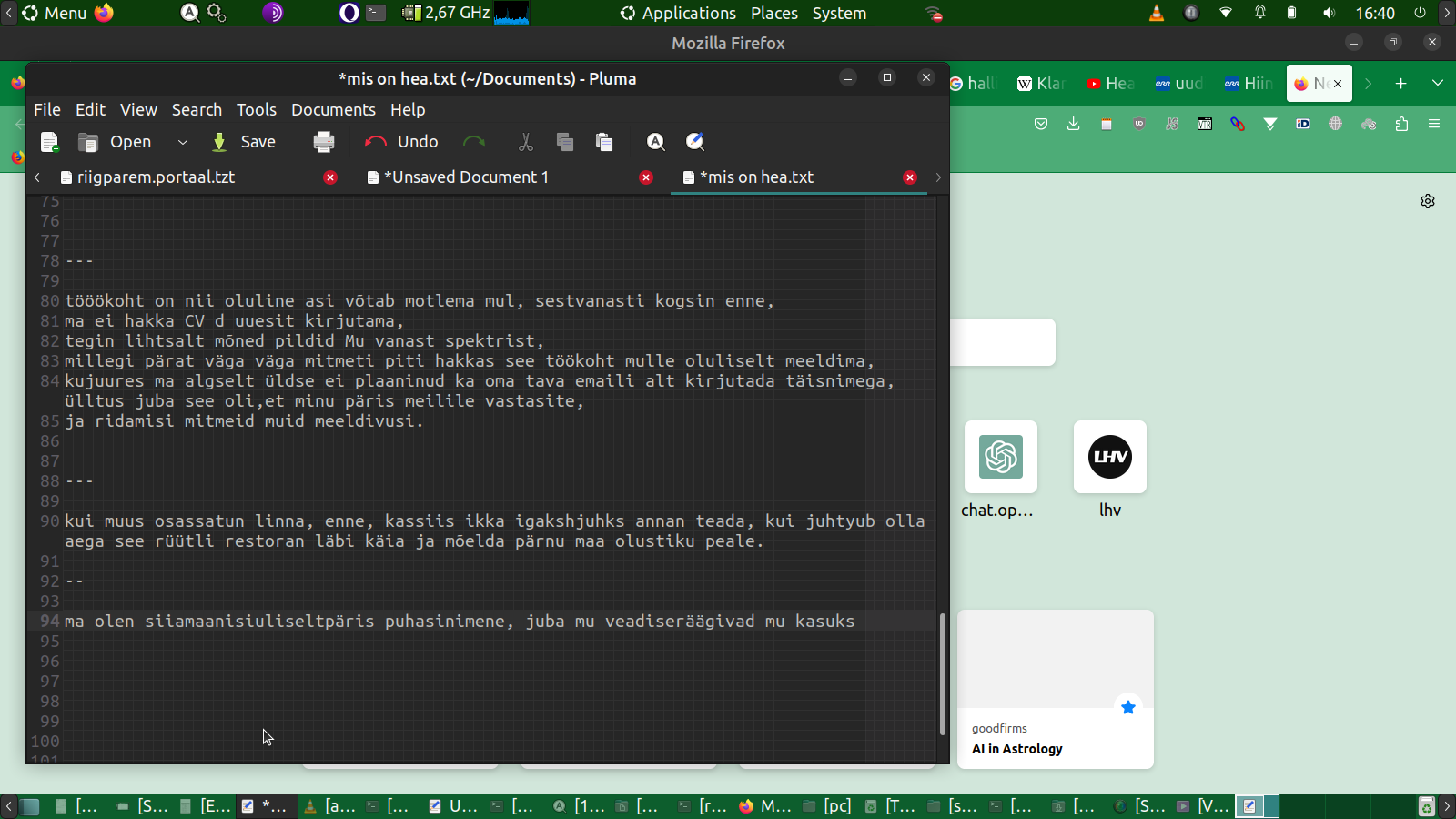Click the Save button
Viewport: 1456px width, 819px height.
coord(244,142)
